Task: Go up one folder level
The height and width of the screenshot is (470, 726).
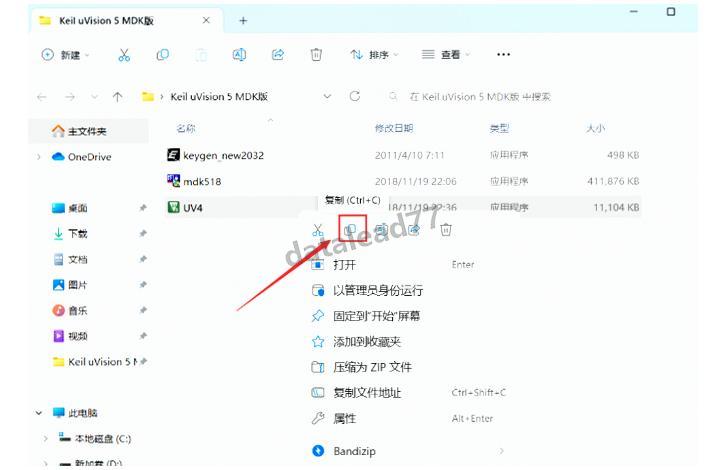Action: tap(118, 97)
